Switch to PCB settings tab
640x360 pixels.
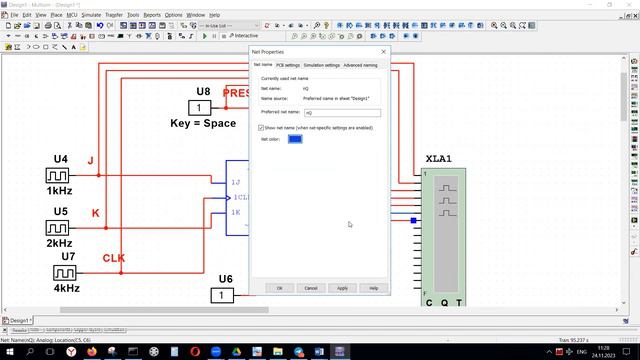[x=288, y=65]
